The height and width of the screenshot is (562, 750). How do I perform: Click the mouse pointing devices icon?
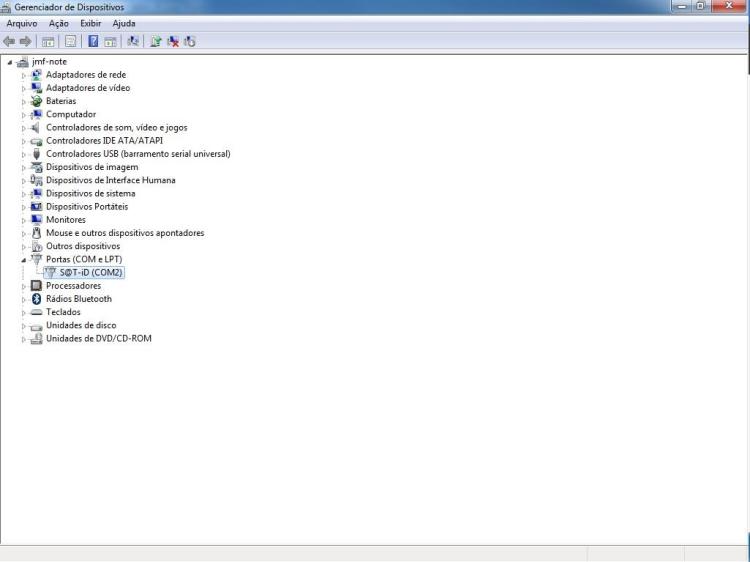(36, 233)
